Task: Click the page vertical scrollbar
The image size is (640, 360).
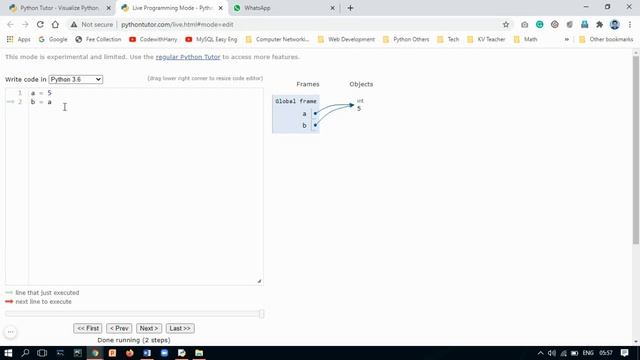Action: [636, 149]
